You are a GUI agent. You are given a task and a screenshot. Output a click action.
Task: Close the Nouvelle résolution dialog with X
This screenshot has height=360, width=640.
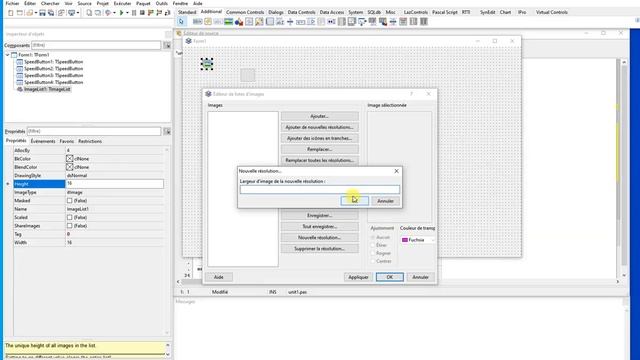point(396,171)
